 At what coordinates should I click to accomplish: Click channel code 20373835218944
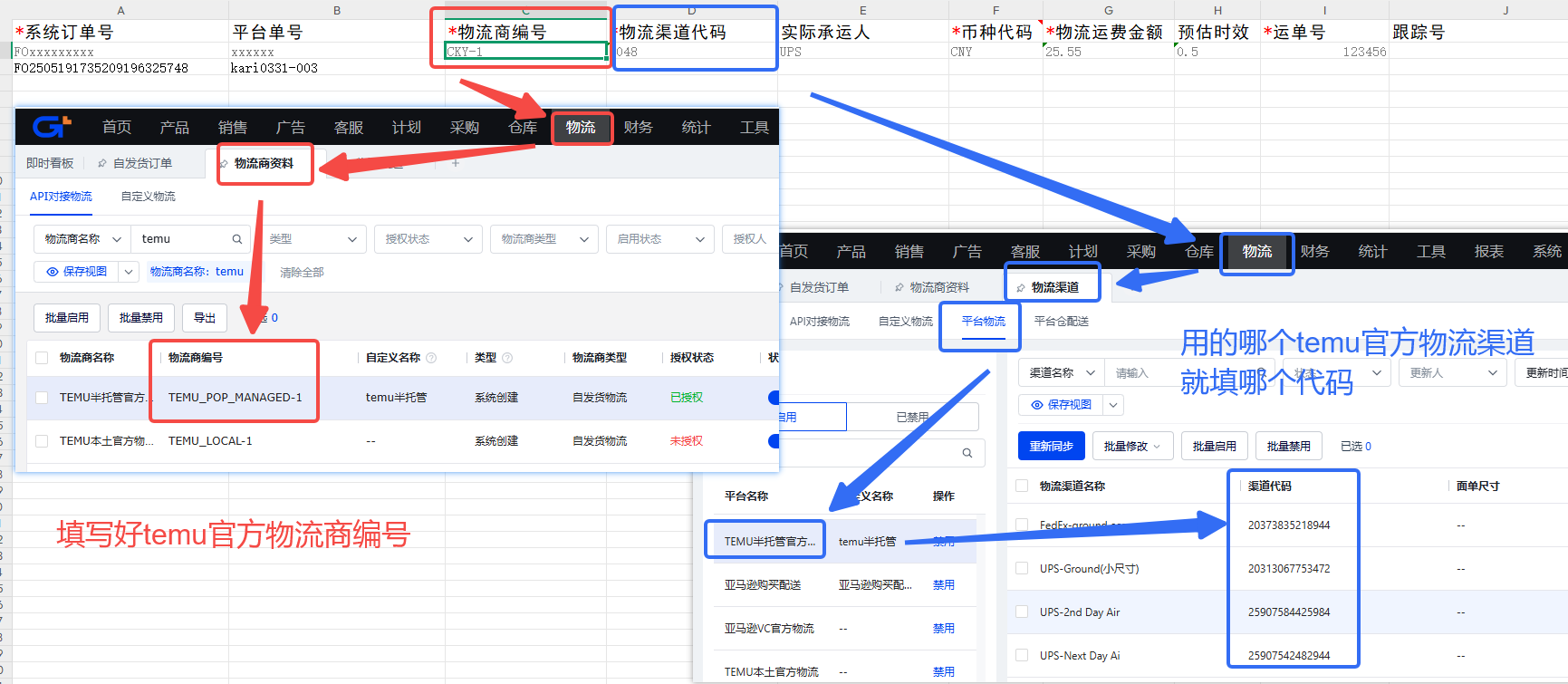pyautogui.click(x=1289, y=525)
